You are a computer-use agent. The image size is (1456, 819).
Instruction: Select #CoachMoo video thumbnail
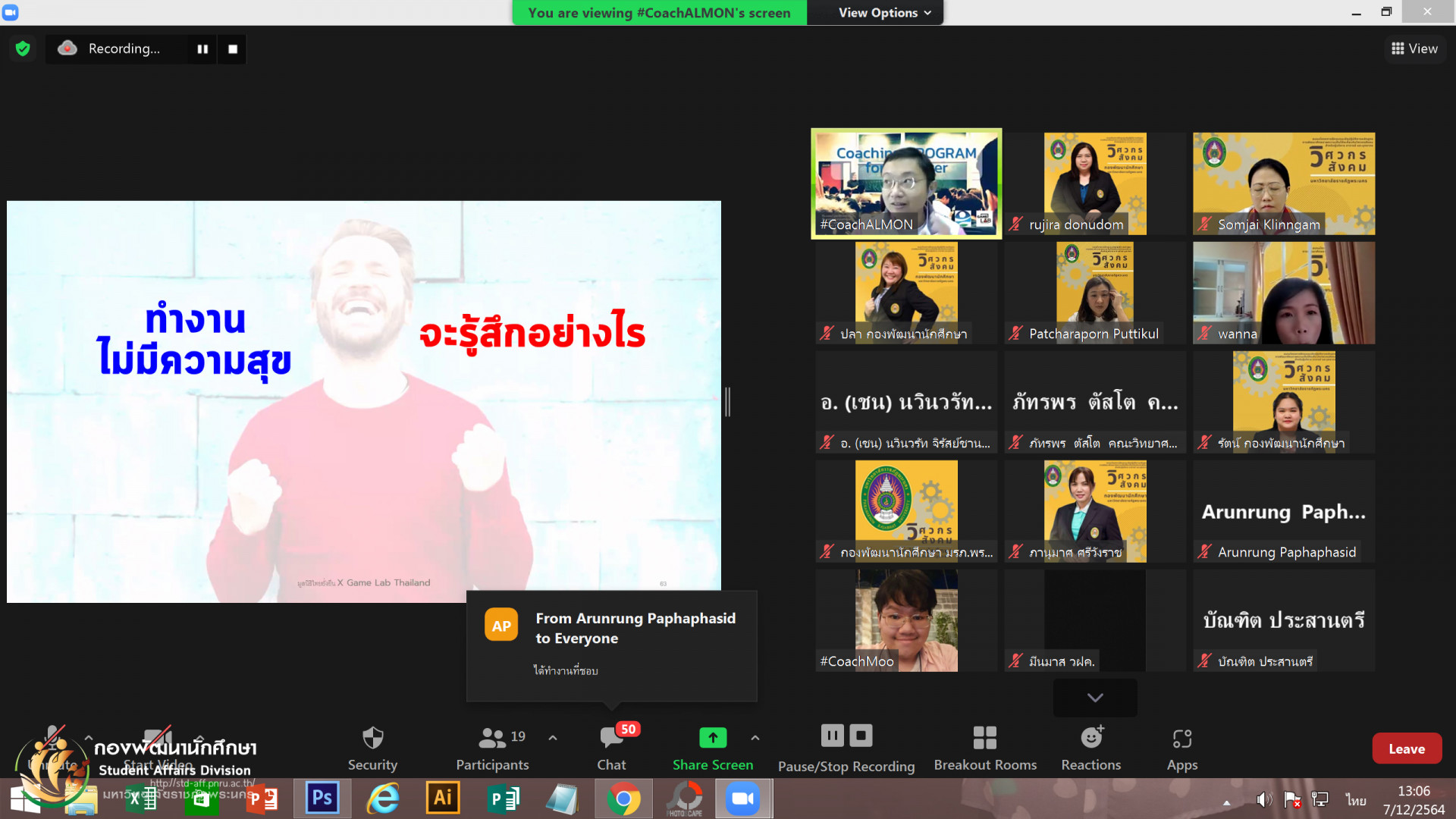[906, 620]
